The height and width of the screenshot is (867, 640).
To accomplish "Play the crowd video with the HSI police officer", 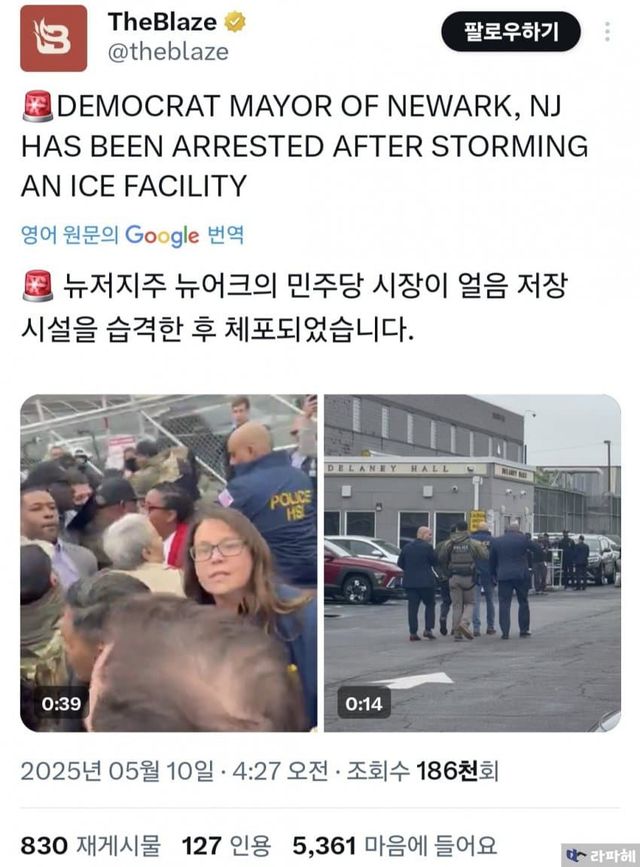I will 169,563.
